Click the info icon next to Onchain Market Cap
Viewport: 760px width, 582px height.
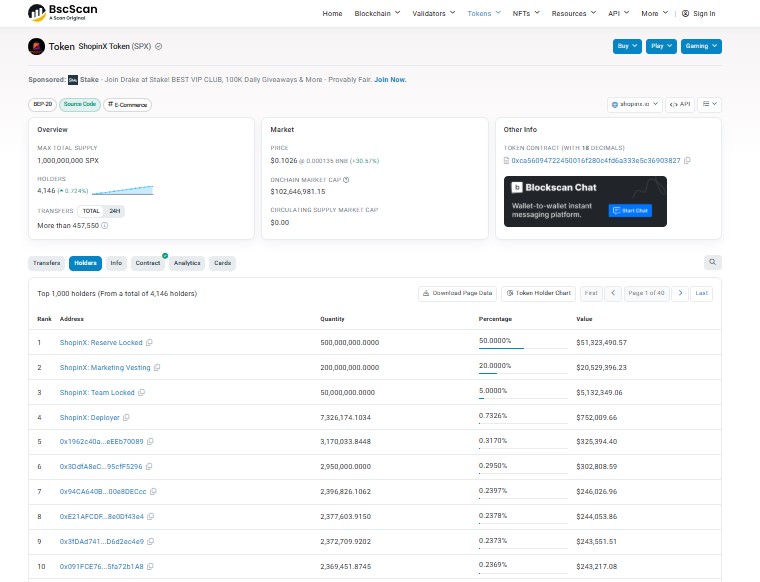(x=346, y=180)
